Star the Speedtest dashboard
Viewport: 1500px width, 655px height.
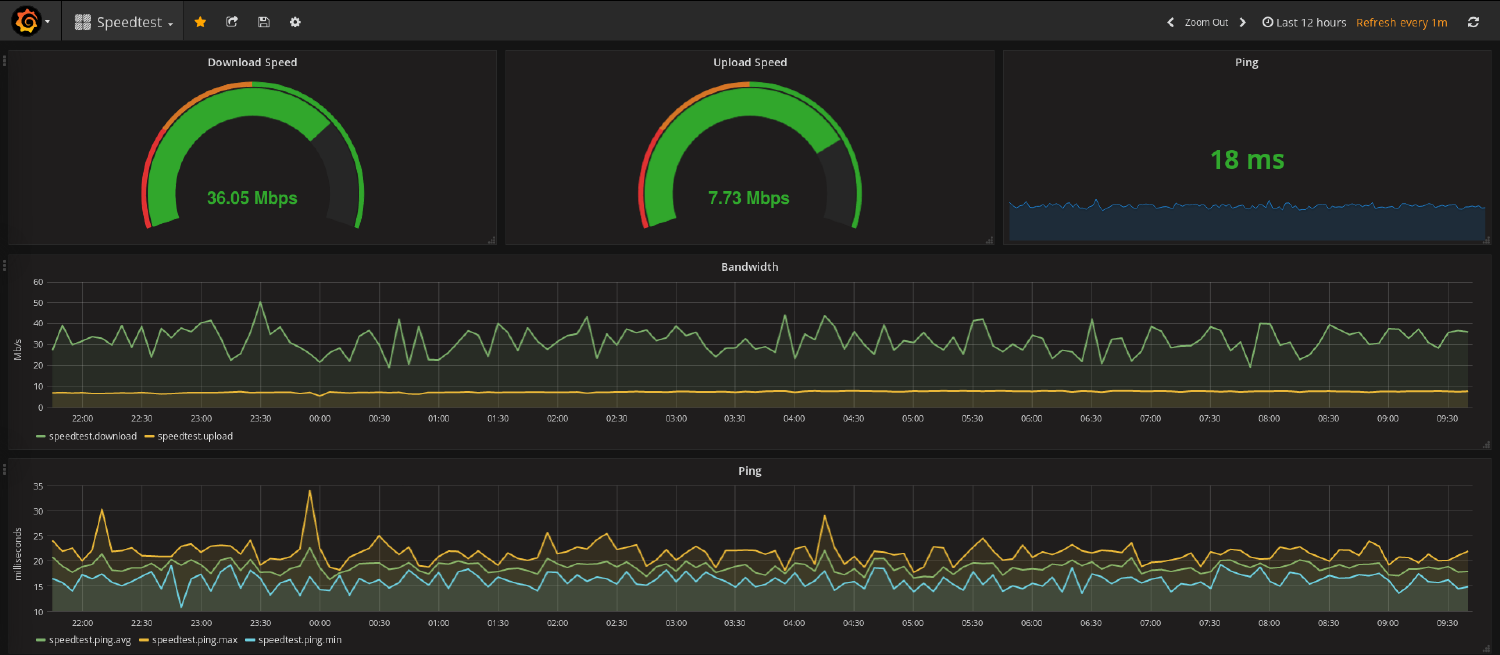pos(200,22)
